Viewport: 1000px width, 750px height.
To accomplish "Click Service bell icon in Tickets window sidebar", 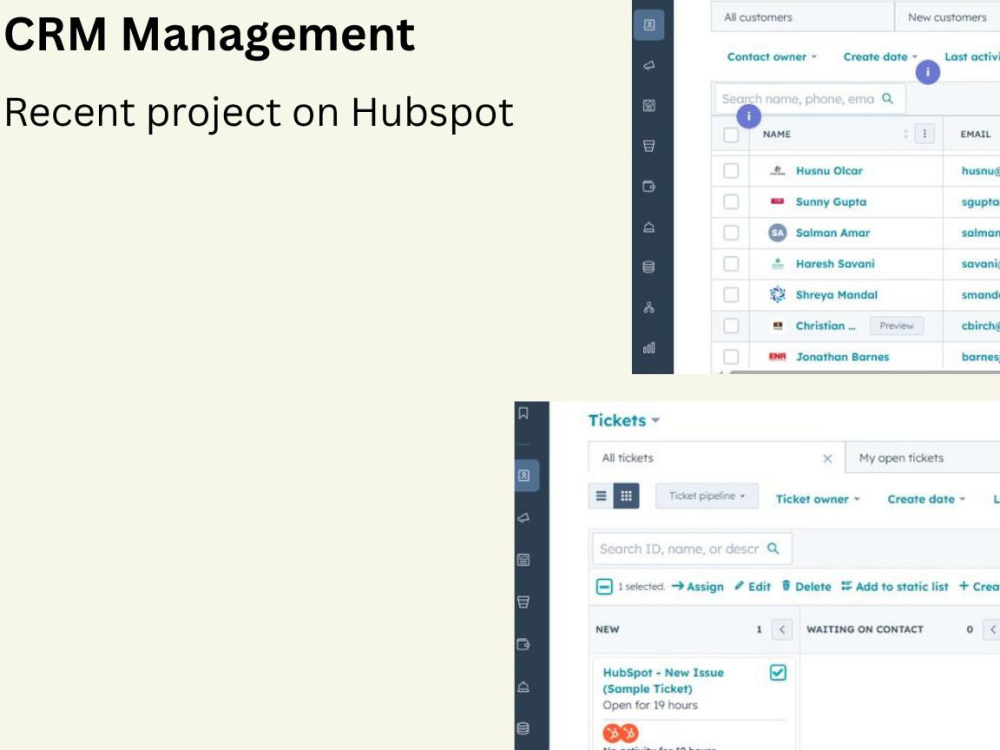I will coord(524,687).
